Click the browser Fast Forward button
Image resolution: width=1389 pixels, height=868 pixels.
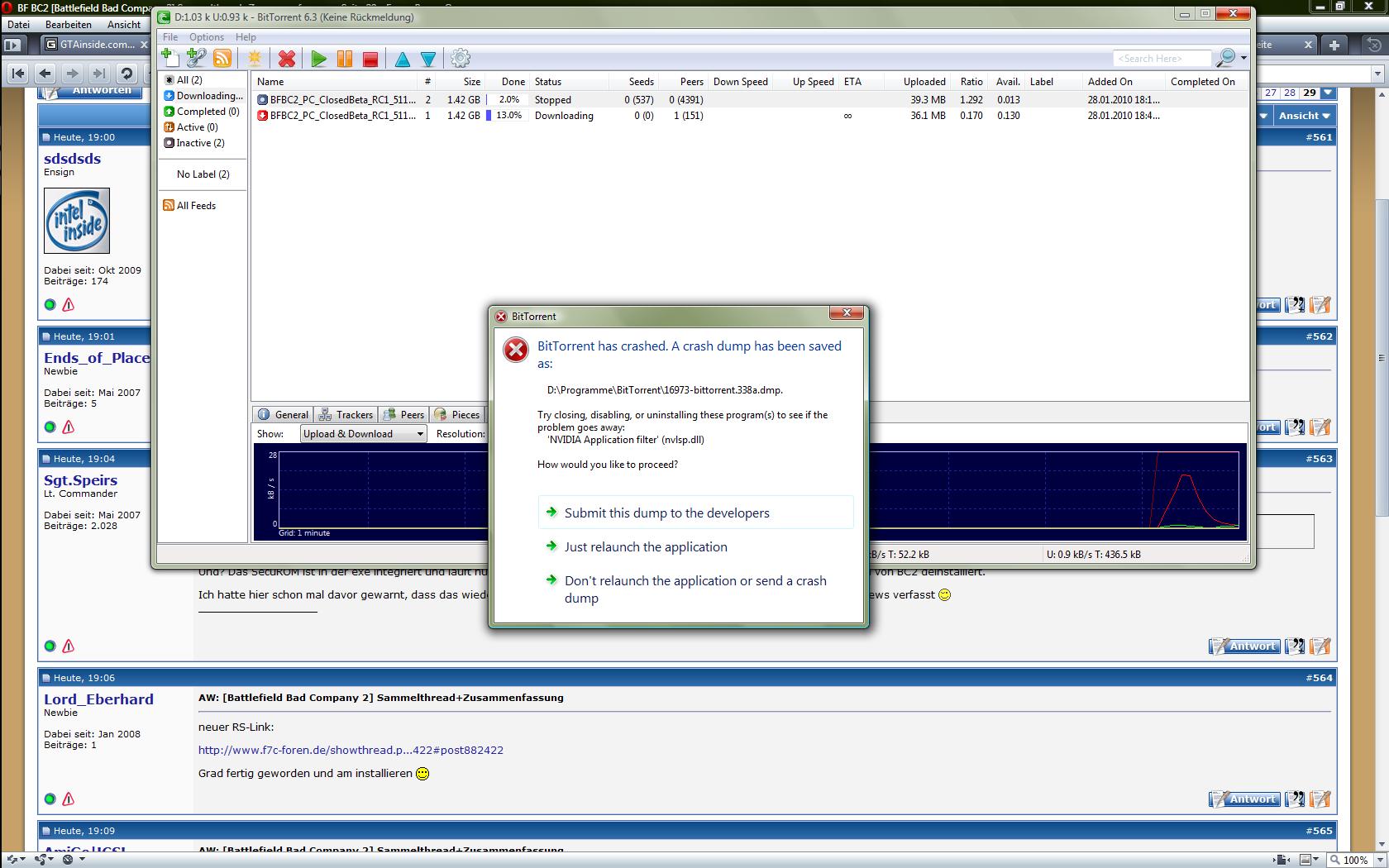tap(98, 74)
